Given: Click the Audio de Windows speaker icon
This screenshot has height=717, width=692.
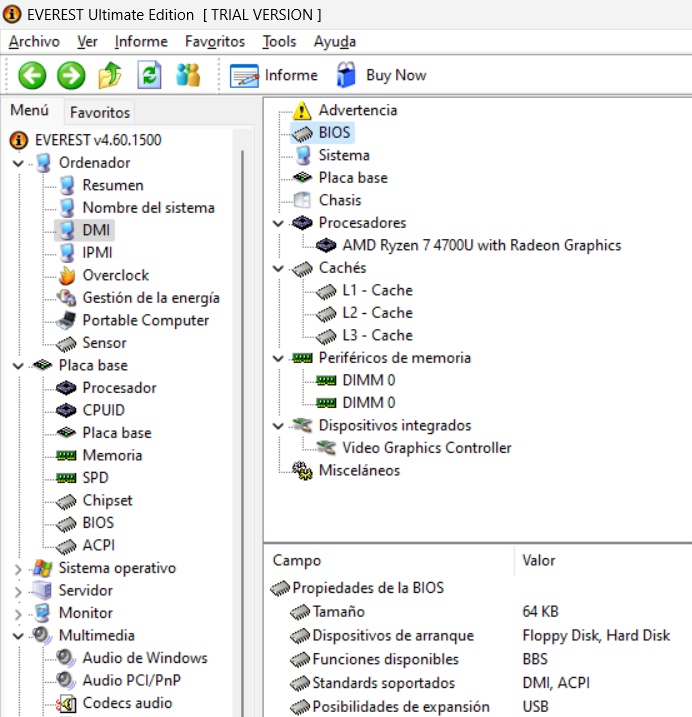Looking at the screenshot, I should click(66, 658).
